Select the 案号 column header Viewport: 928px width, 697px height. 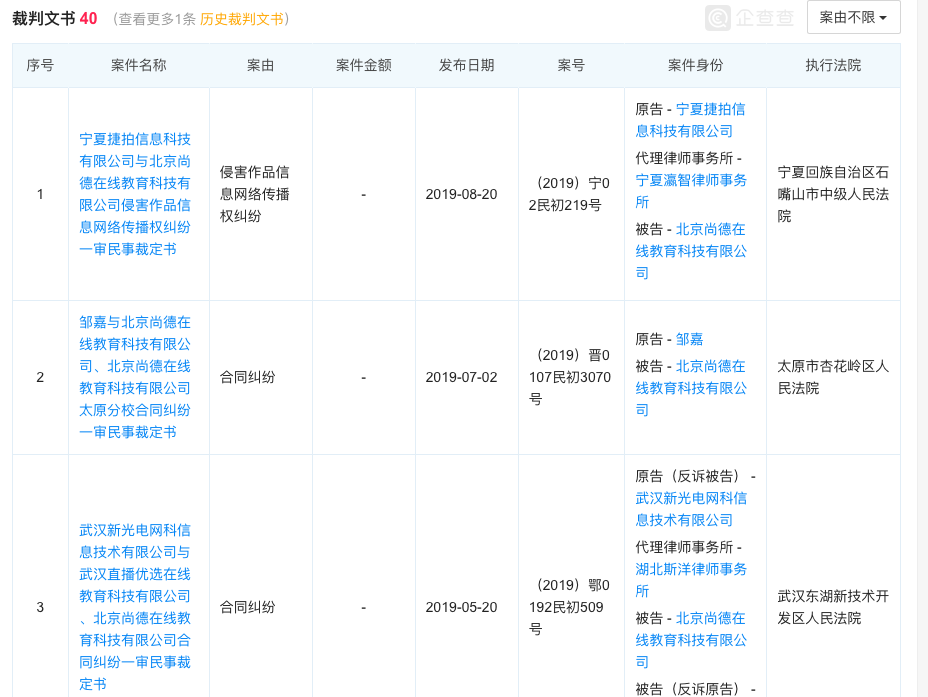click(571, 65)
